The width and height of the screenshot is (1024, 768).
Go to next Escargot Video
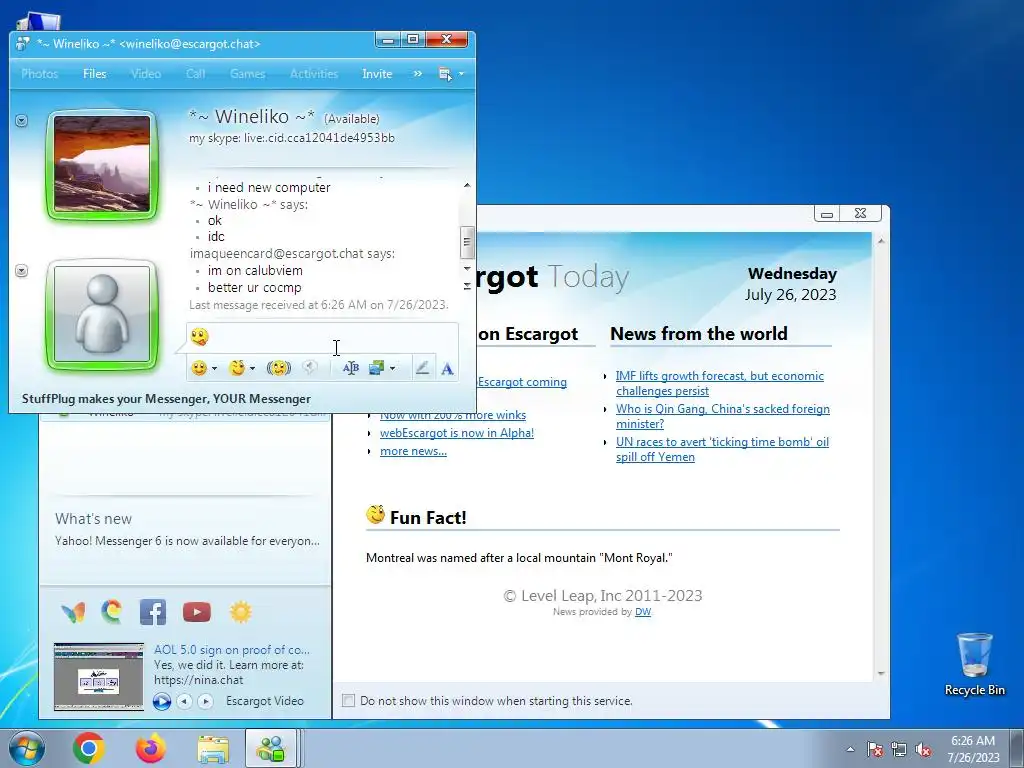pos(205,701)
